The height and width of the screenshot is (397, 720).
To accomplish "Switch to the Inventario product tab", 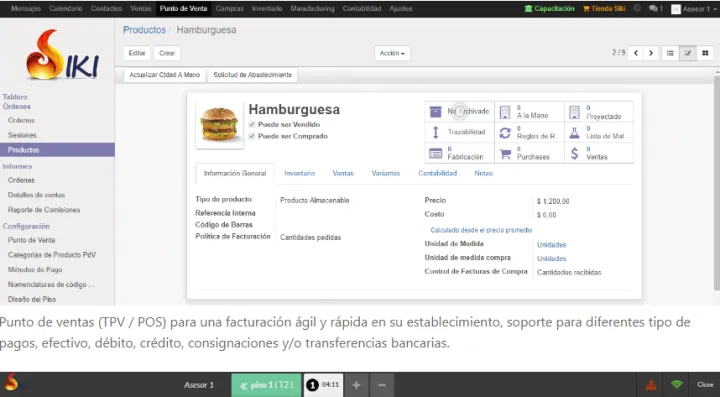I will [299, 173].
